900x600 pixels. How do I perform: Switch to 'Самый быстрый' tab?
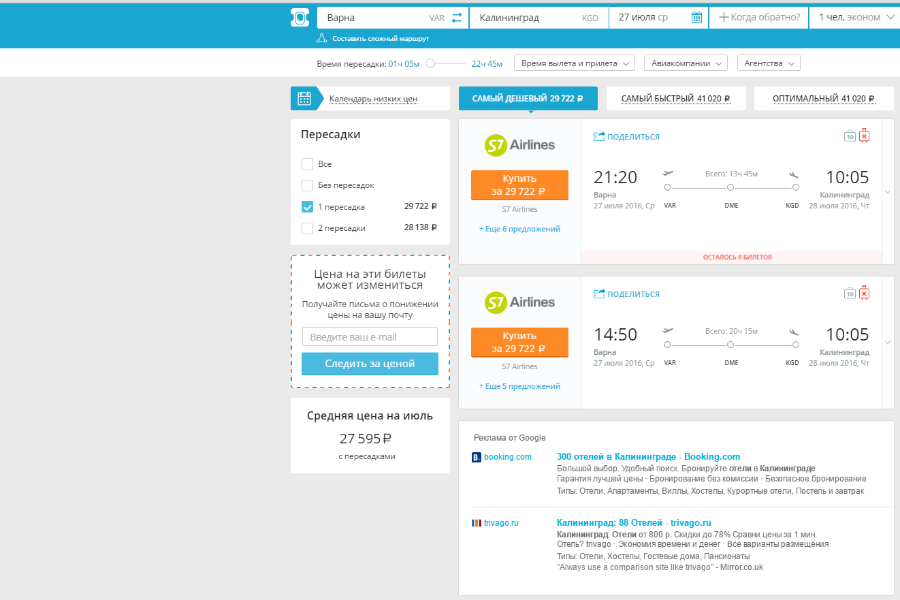coord(675,99)
